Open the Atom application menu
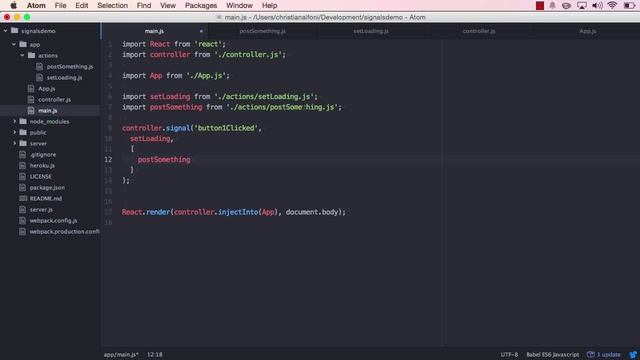Viewport: 640px width, 360px height. point(36,5)
